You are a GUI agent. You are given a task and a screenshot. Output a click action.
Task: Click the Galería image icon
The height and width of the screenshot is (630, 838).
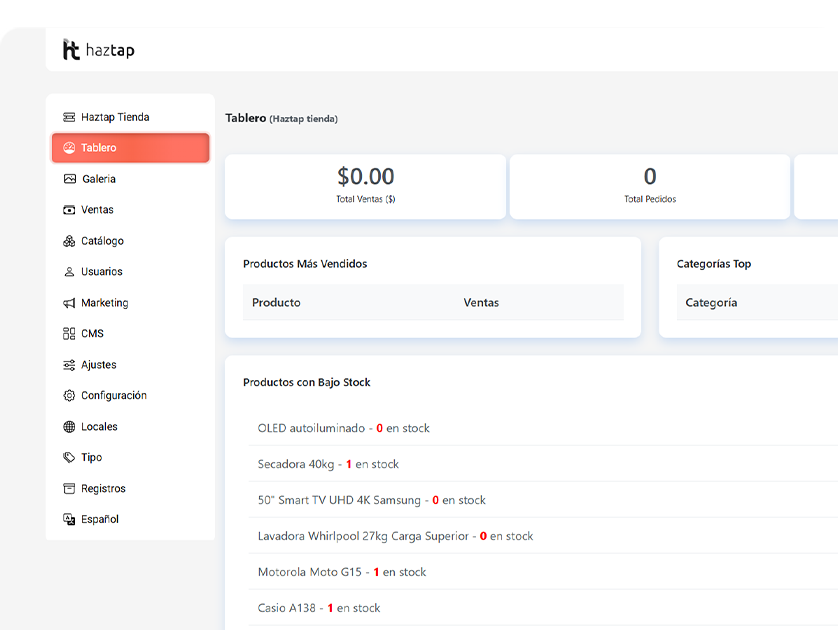pos(69,179)
